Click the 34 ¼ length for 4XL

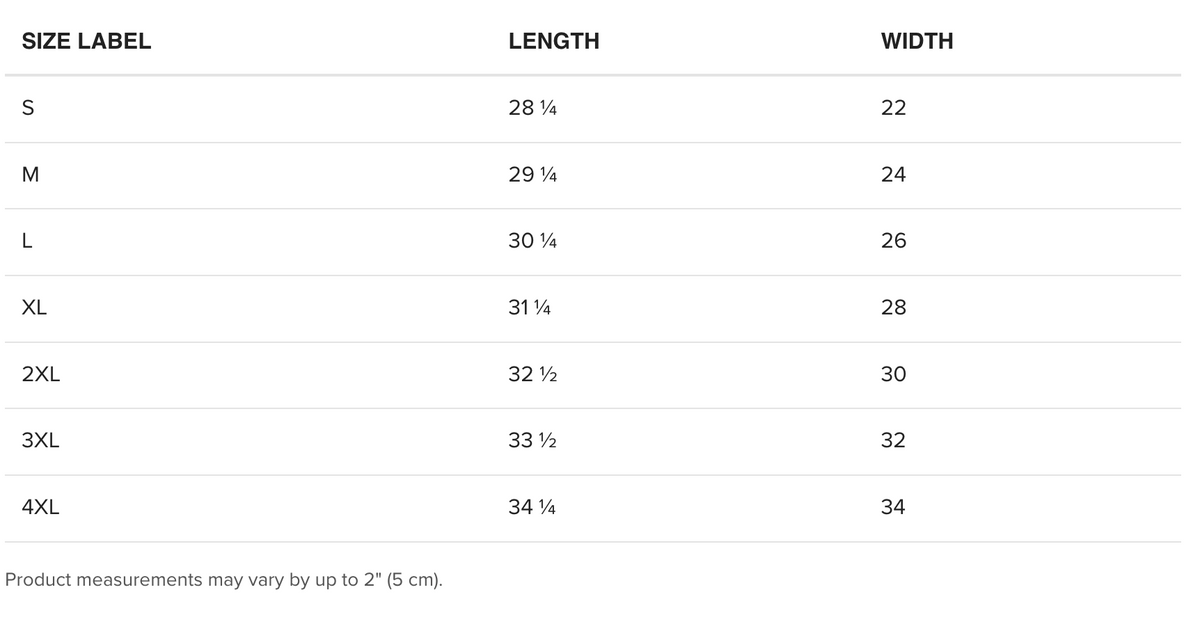coord(532,507)
